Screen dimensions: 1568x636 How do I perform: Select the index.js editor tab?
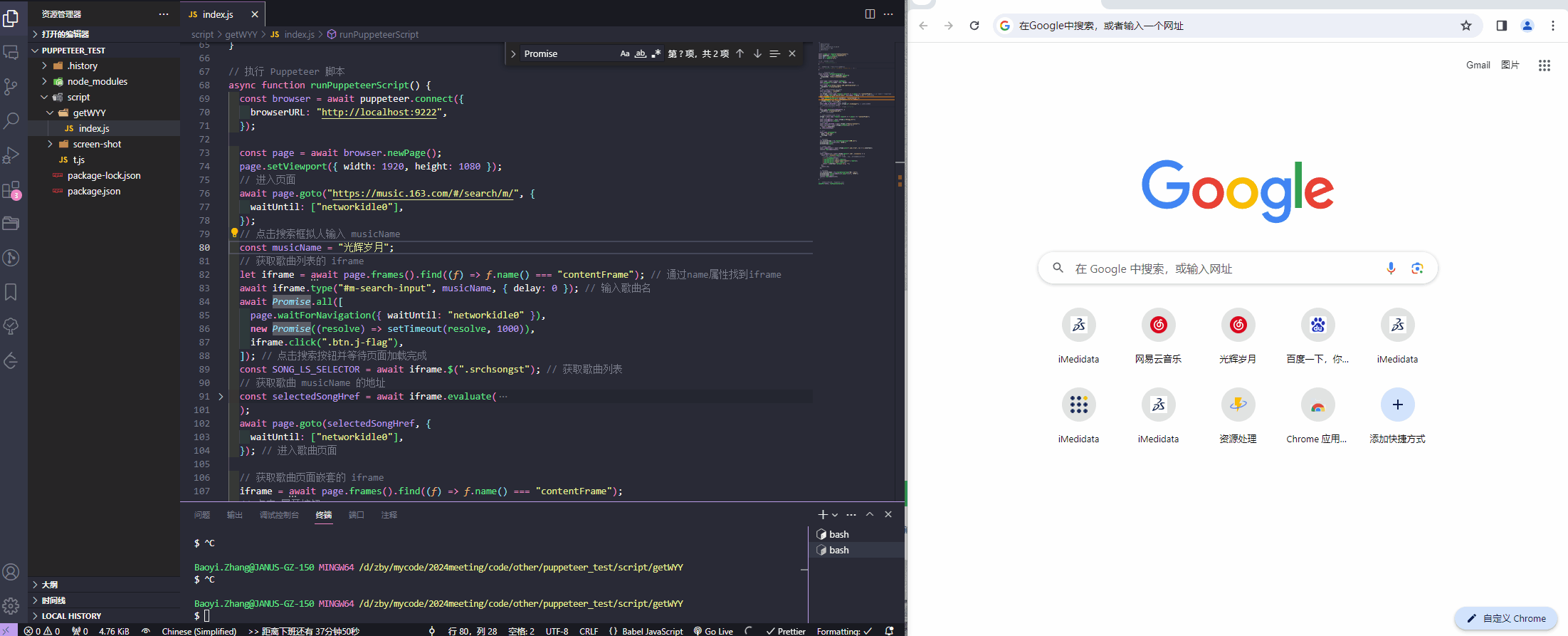click(223, 14)
